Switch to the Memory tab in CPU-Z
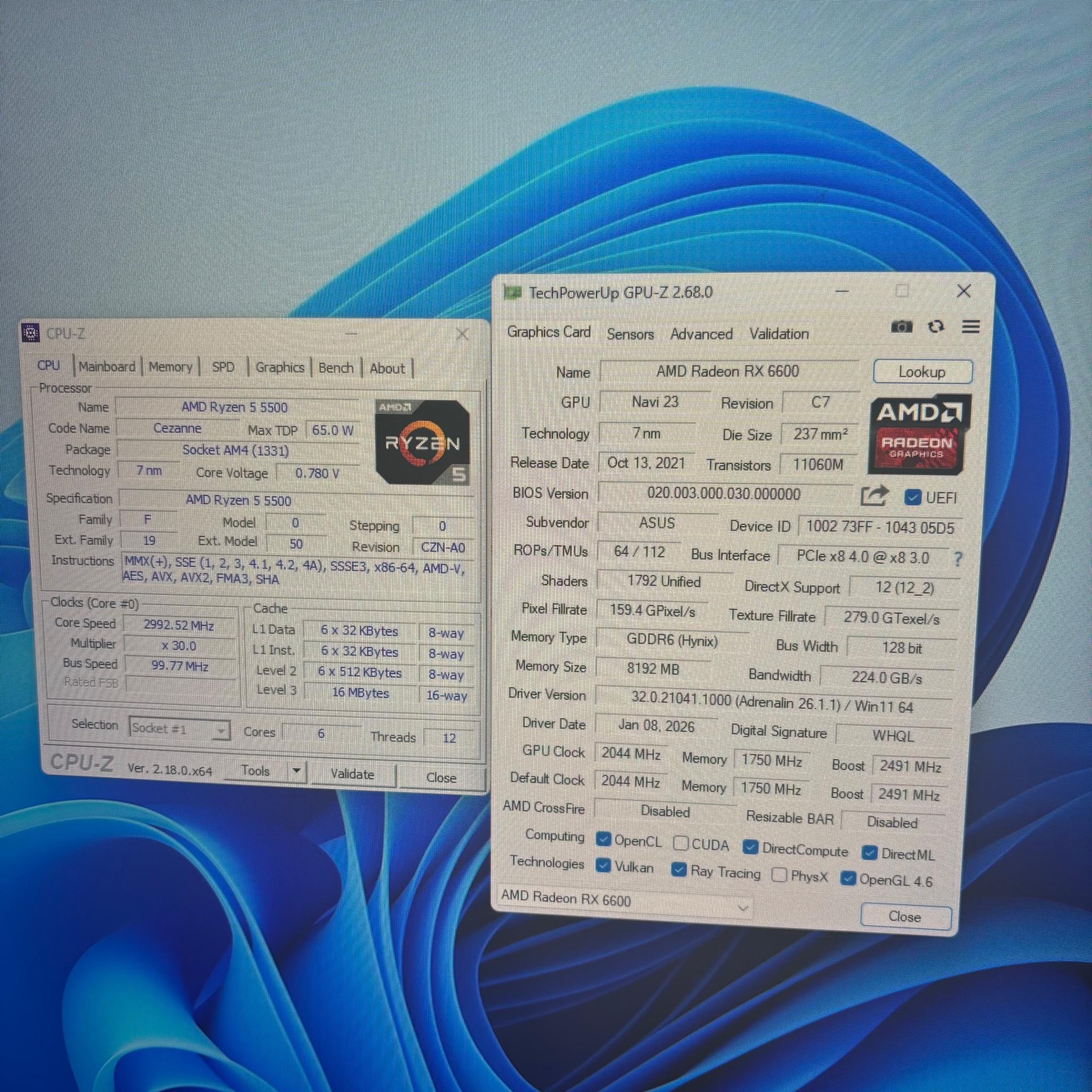Image resolution: width=1092 pixels, height=1092 pixels. 171,367
